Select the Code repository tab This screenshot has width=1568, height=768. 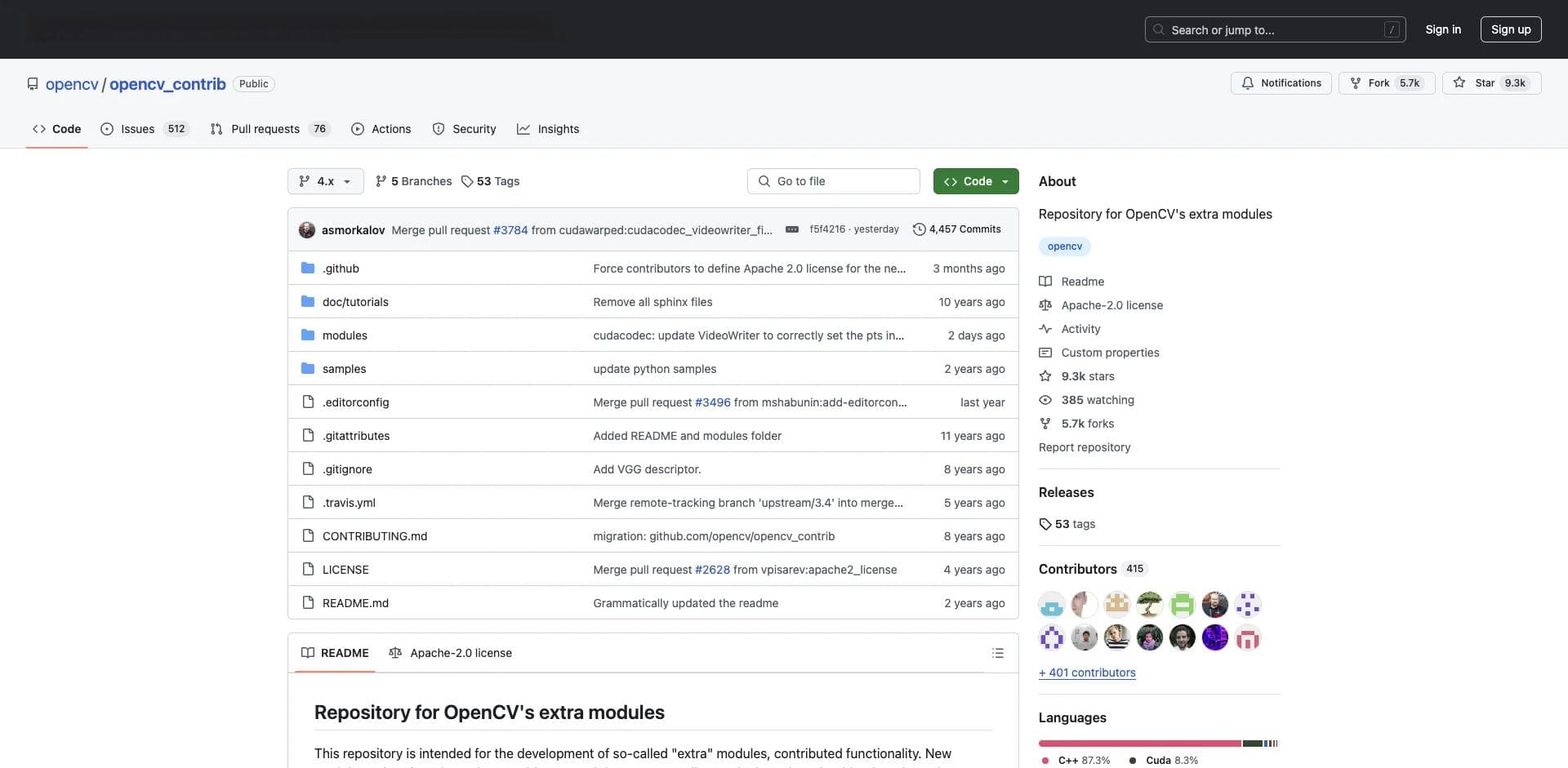56,129
